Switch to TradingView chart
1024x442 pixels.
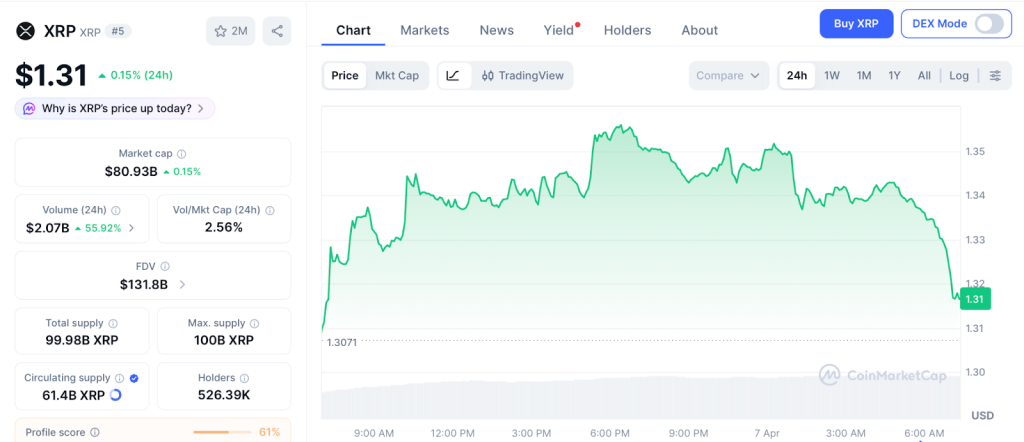[523, 76]
